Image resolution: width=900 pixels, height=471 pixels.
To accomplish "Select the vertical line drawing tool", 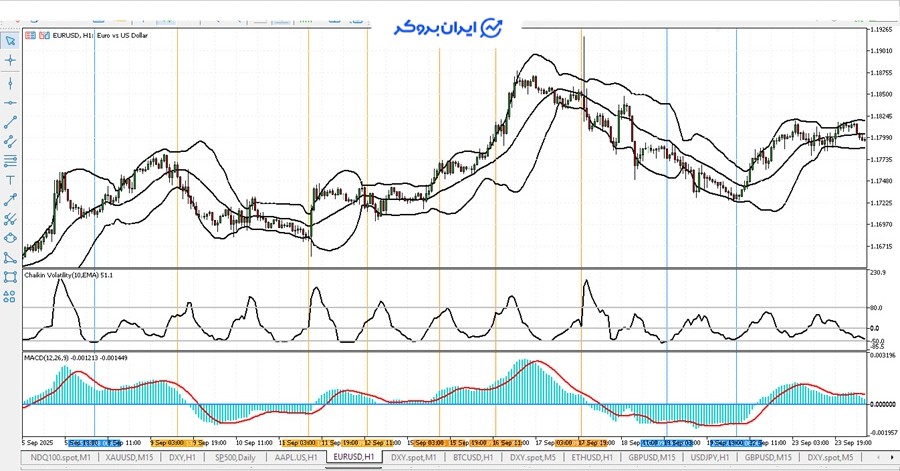I will [10, 83].
